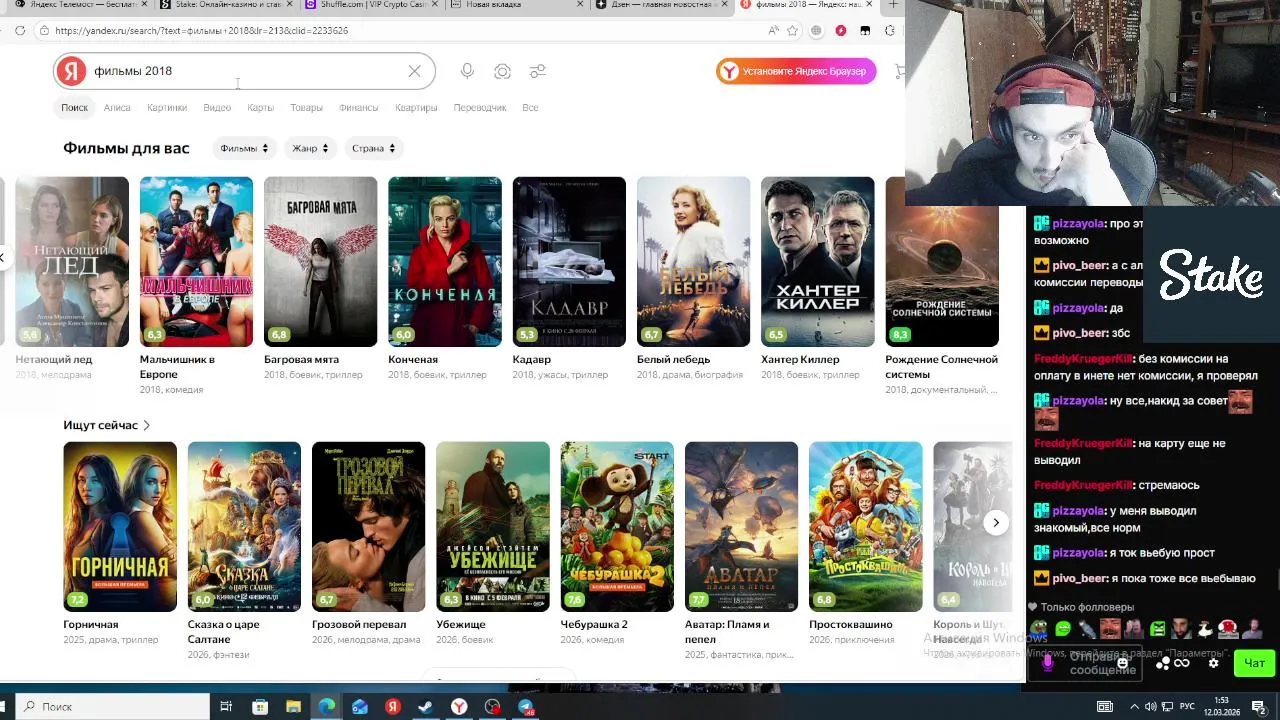Click the red extension icon in the browser toolbar

(841, 31)
